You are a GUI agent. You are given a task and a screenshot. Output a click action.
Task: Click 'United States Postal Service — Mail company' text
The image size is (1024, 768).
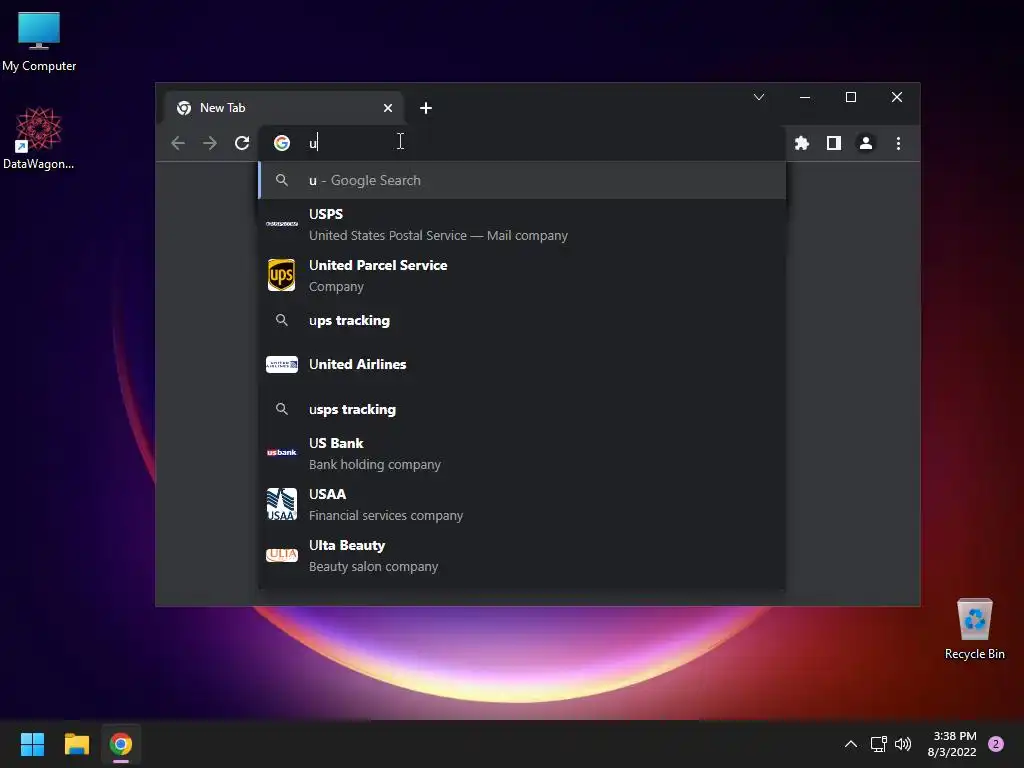coord(438,236)
